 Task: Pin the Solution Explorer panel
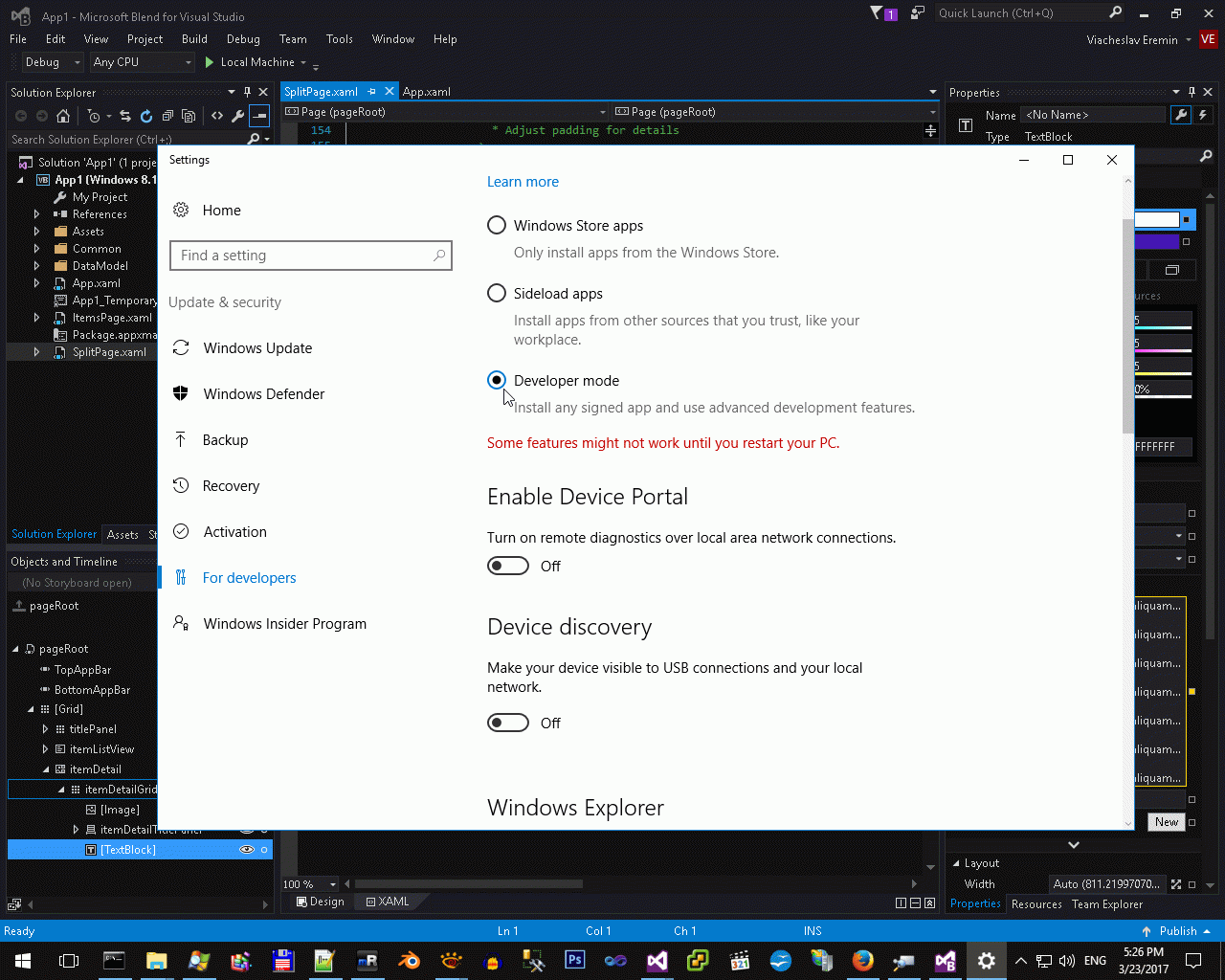tap(247, 92)
